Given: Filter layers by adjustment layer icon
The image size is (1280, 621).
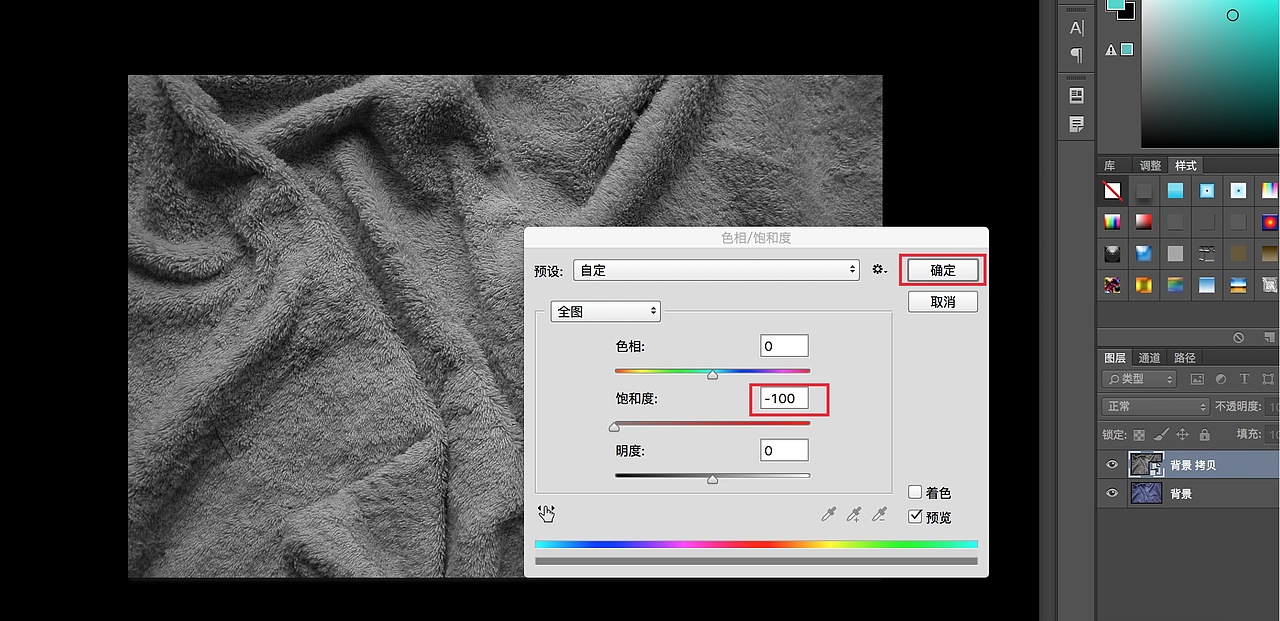Looking at the screenshot, I should pyautogui.click(x=1220, y=379).
